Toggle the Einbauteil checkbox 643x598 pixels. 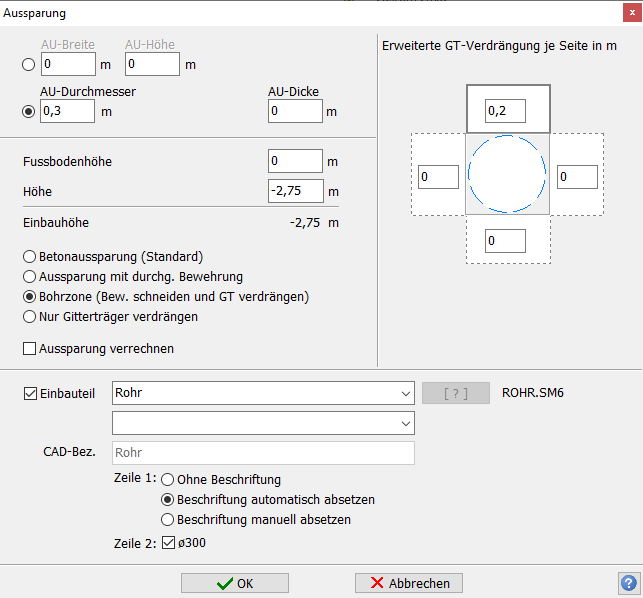pyautogui.click(x=30, y=393)
